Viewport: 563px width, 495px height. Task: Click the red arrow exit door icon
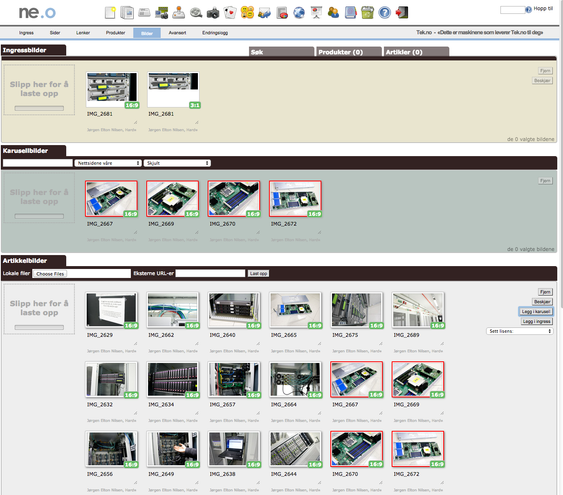pos(402,13)
